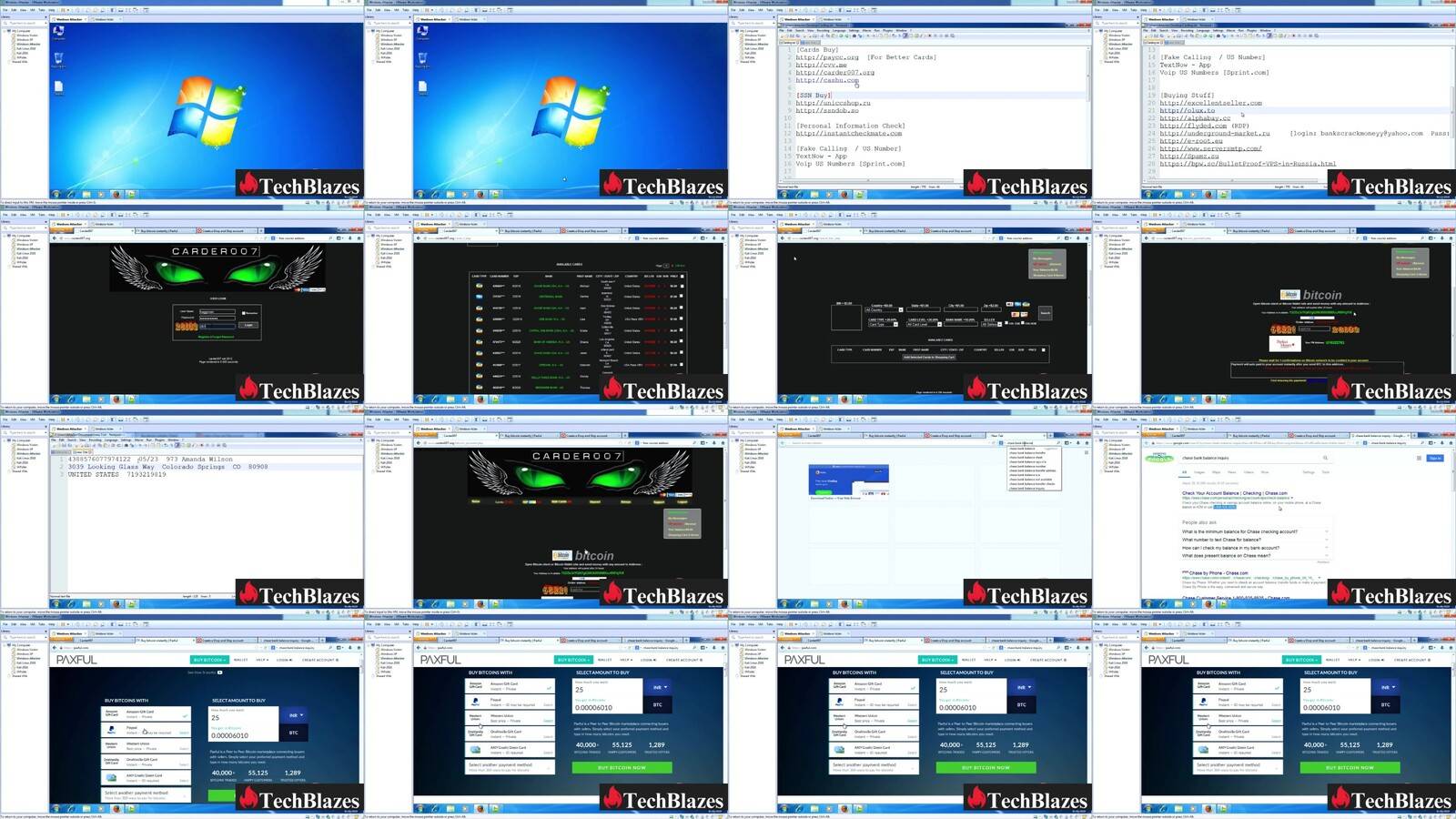Open Google Settings option in results frame

pyautogui.click(x=1309, y=472)
